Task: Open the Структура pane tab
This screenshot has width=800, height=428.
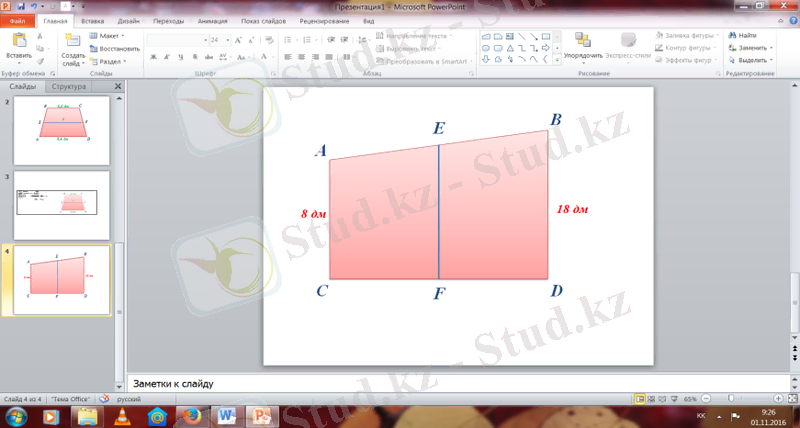Action: click(x=70, y=87)
